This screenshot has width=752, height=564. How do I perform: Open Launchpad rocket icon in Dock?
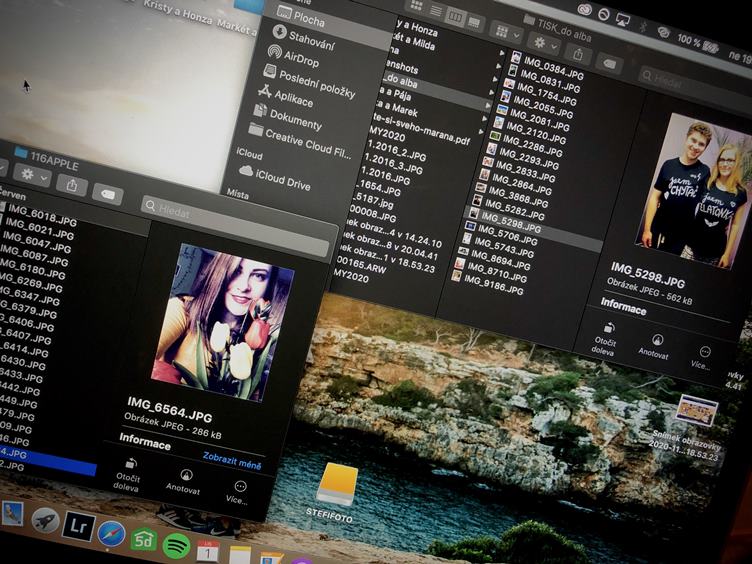point(45,521)
